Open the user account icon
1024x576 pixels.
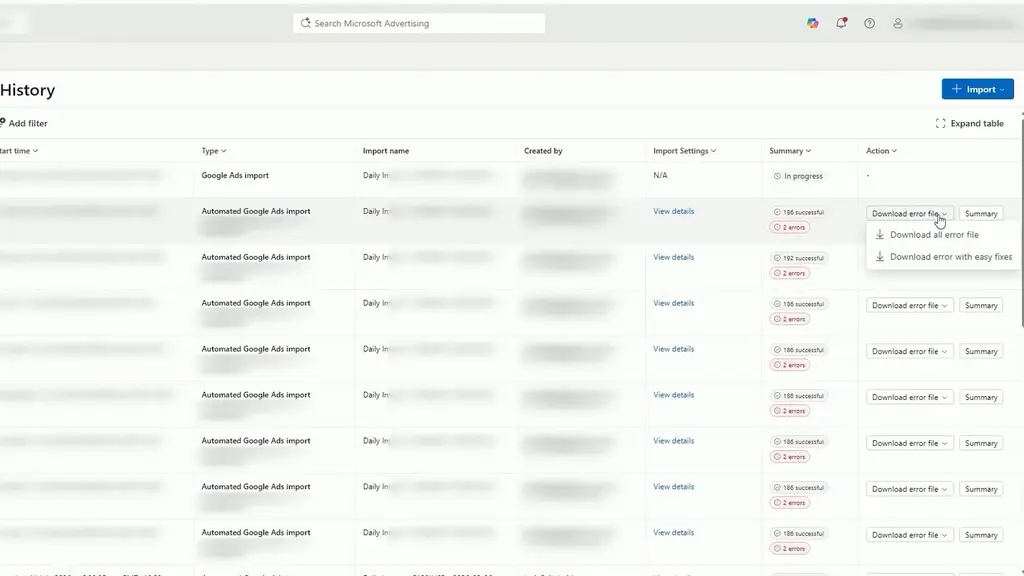(898, 24)
